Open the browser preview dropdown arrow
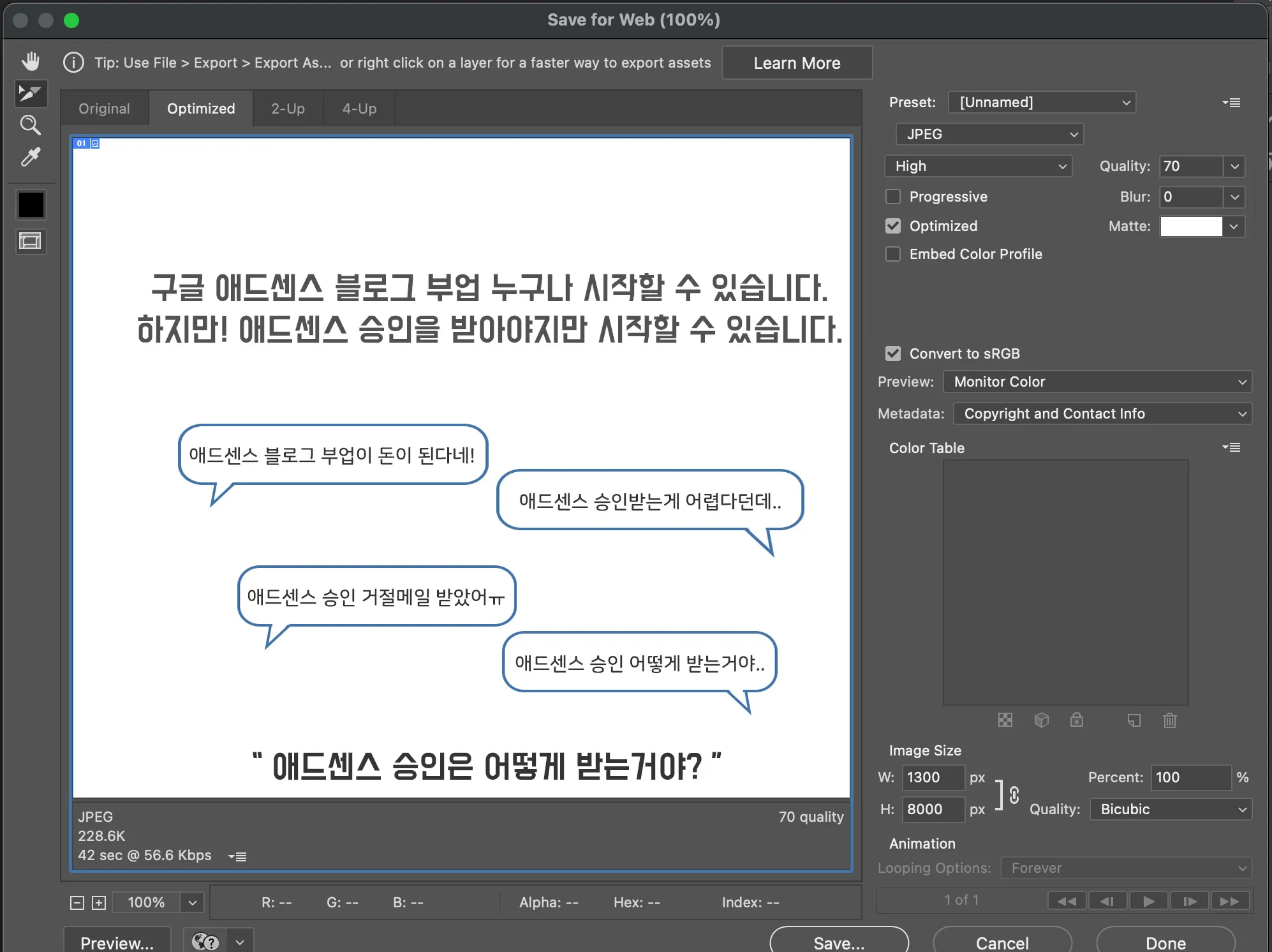Viewport: 1272px width, 952px height. point(240,942)
